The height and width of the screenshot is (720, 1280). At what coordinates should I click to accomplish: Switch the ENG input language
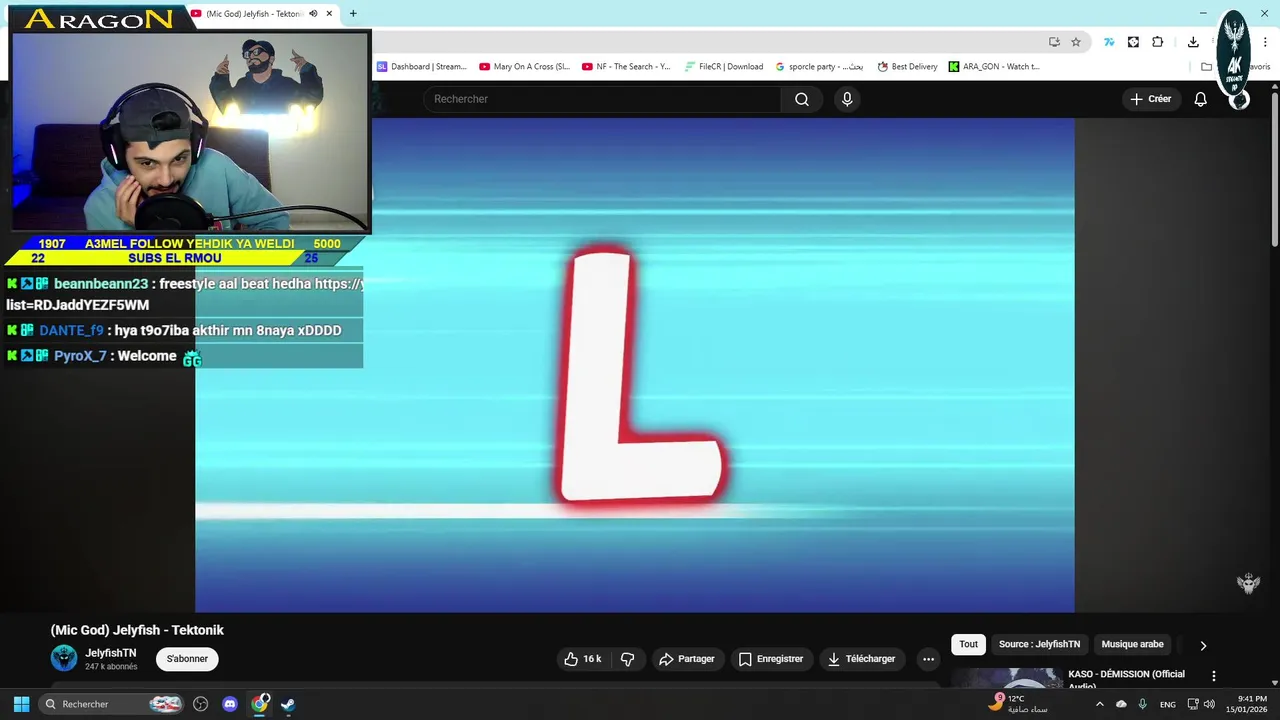[x=1168, y=704]
